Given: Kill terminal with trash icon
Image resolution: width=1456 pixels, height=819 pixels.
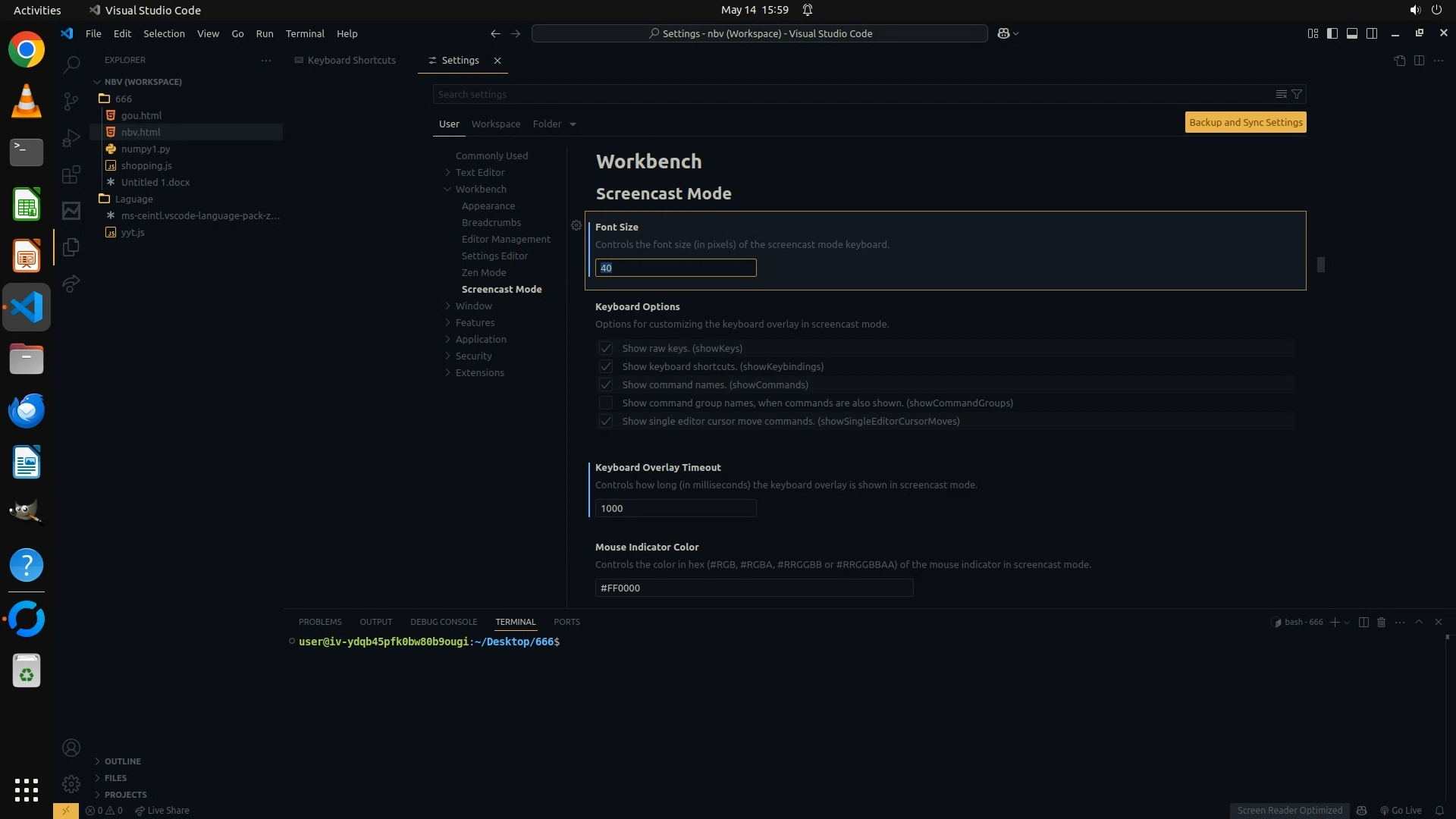Looking at the screenshot, I should tap(1381, 622).
